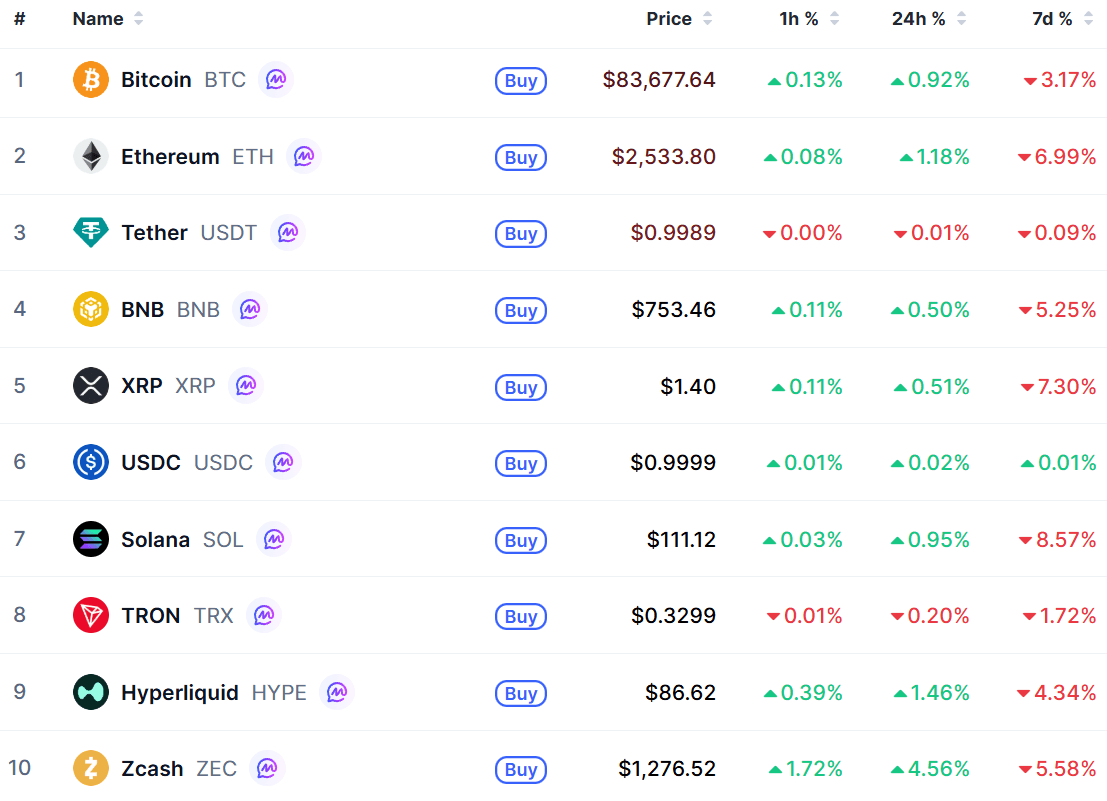Click the Buy button for Bitcoin
This screenshot has width=1107, height=801.
(521, 80)
